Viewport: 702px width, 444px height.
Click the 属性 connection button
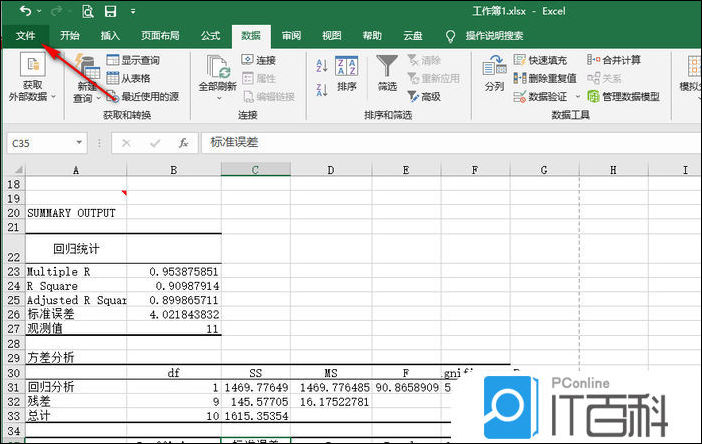point(258,78)
